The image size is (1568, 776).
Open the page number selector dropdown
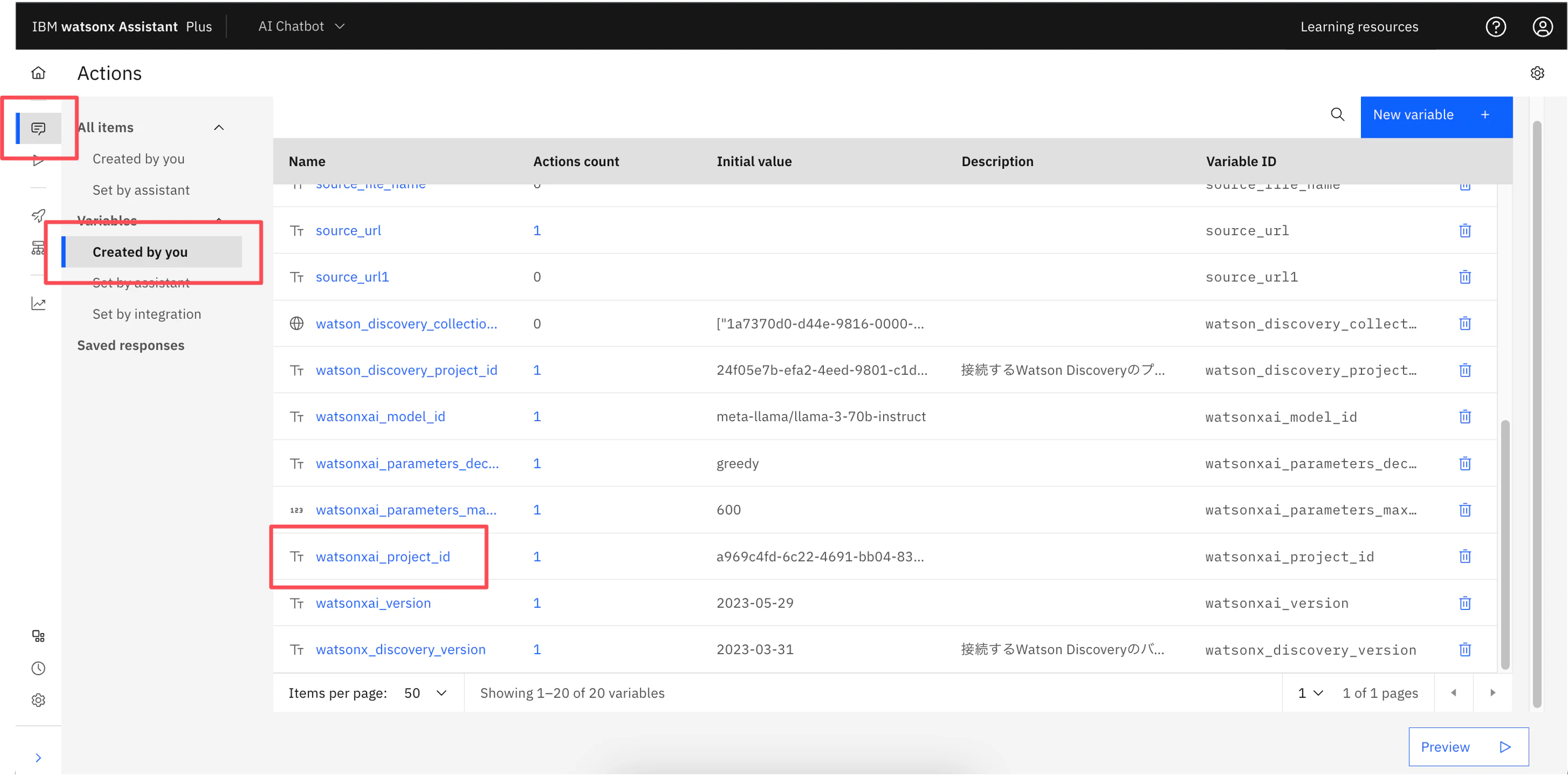pyautogui.click(x=1310, y=692)
